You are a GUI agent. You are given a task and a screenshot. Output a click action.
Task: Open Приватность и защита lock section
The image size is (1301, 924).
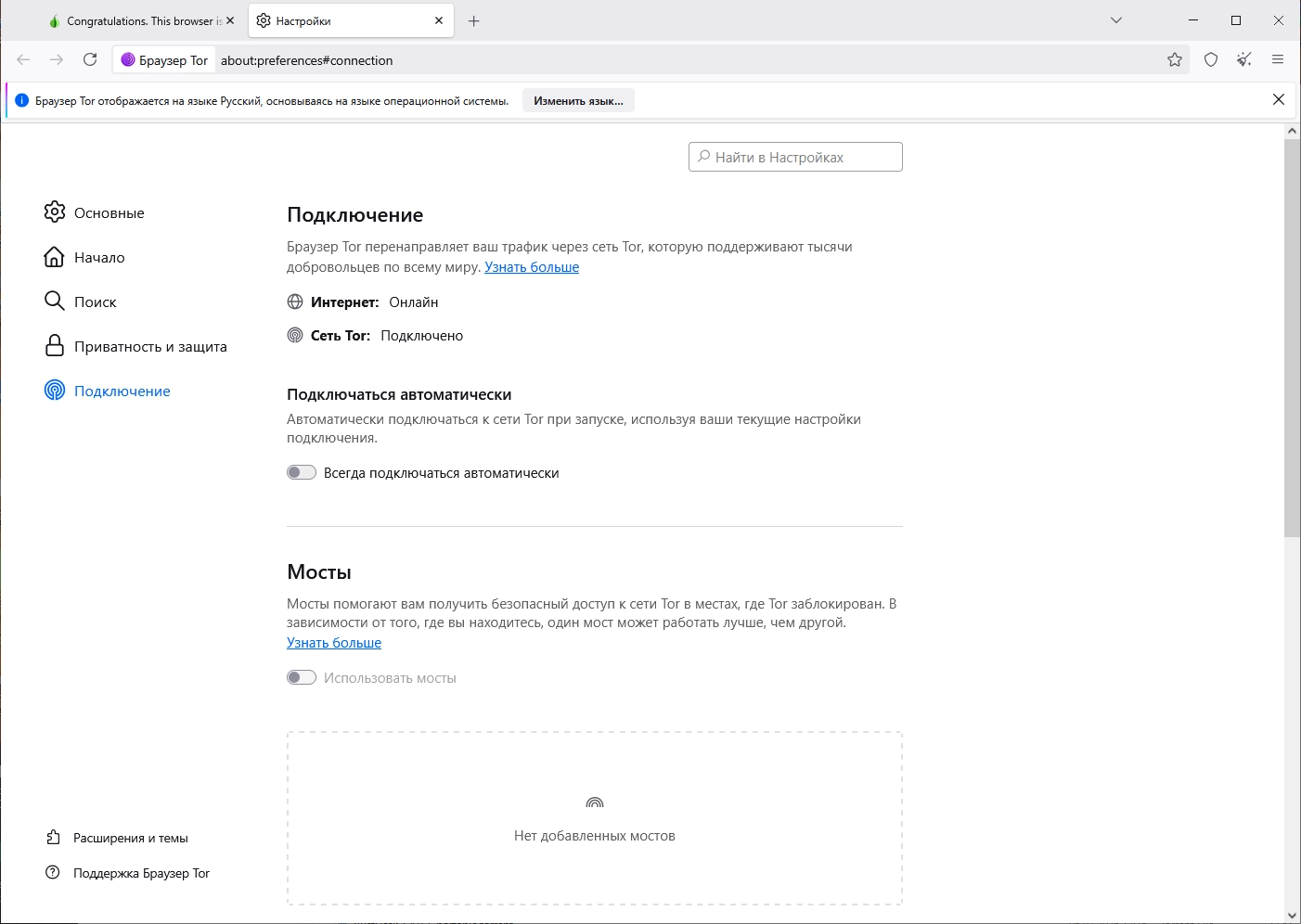tap(135, 346)
